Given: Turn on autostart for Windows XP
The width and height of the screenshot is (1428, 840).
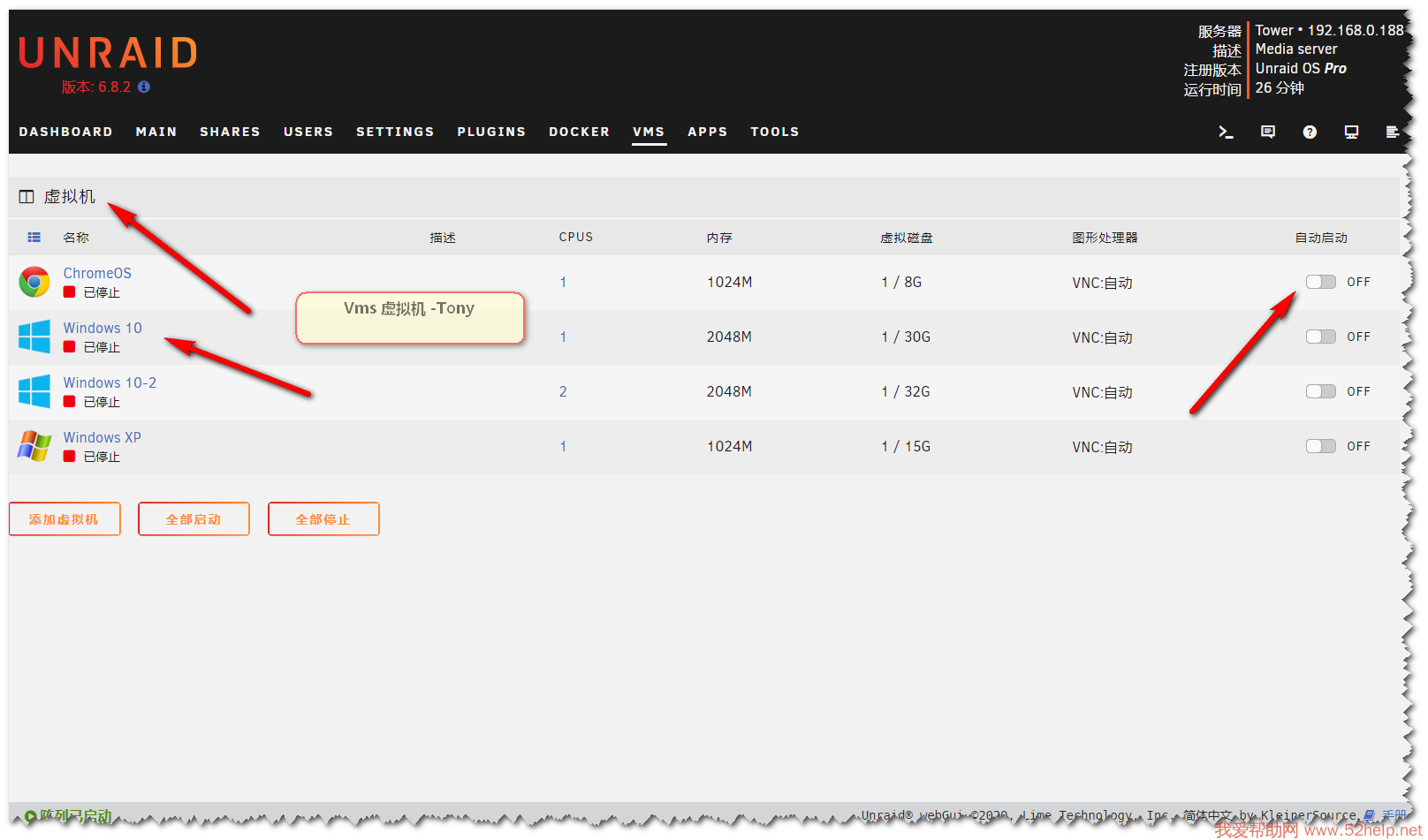Looking at the screenshot, I should click(x=1320, y=446).
